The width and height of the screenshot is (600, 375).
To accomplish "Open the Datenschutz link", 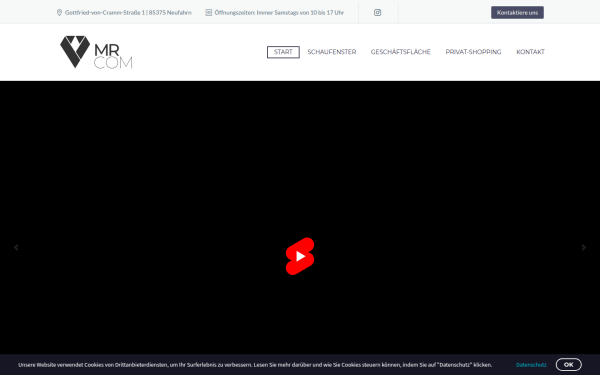I will [x=531, y=365].
